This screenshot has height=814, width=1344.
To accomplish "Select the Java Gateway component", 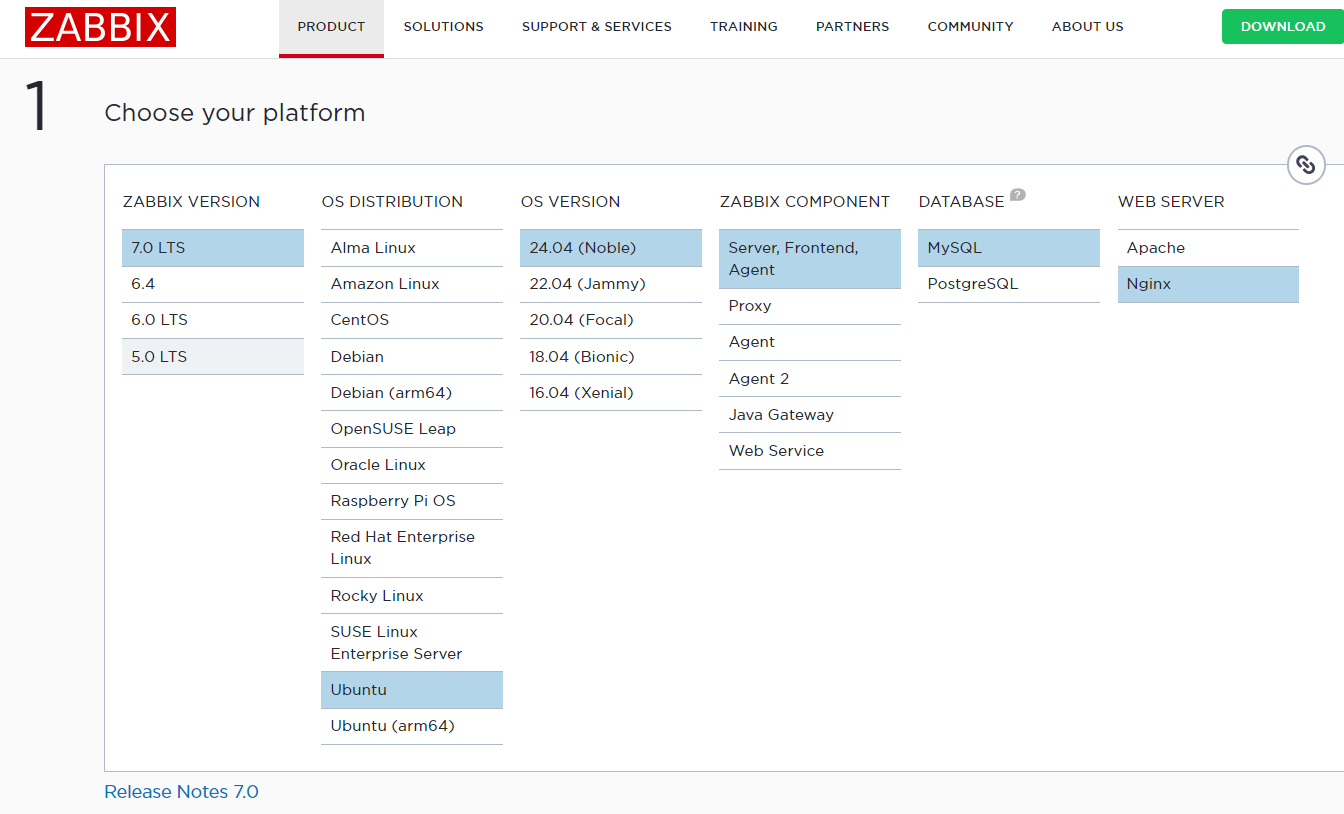I will tap(810, 415).
